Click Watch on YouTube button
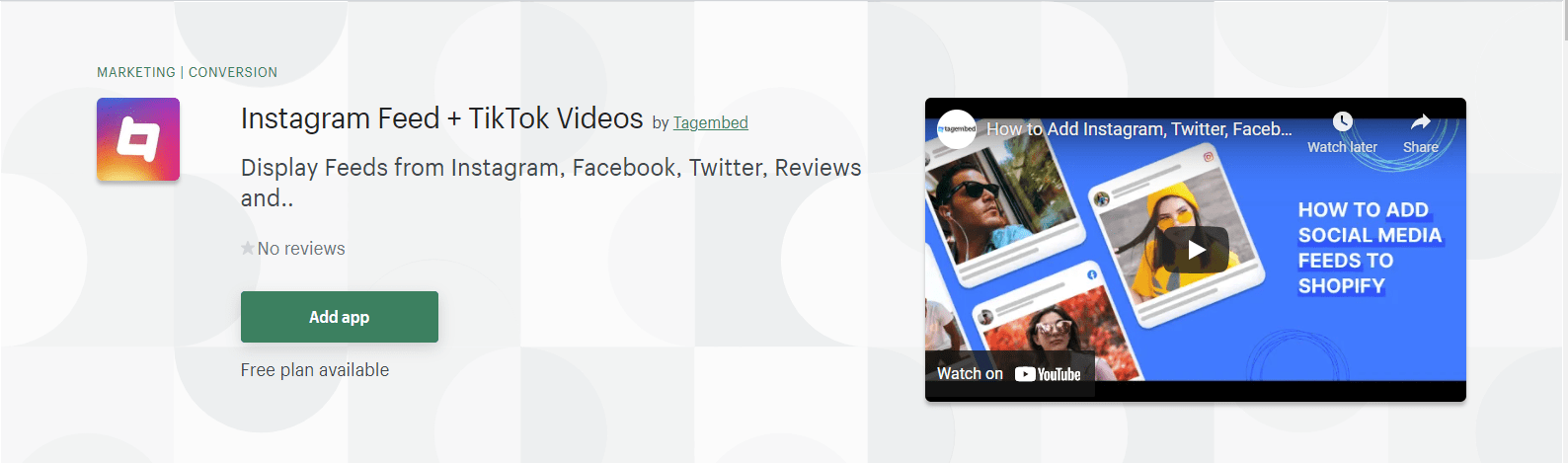This screenshot has height=463, width=1568. [1009, 374]
